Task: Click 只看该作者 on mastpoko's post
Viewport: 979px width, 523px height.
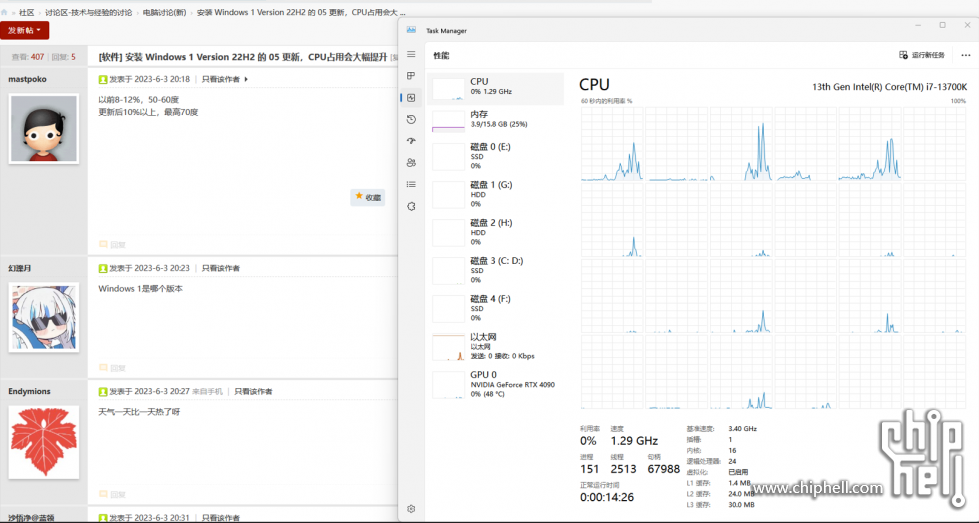Action: coord(220,79)
